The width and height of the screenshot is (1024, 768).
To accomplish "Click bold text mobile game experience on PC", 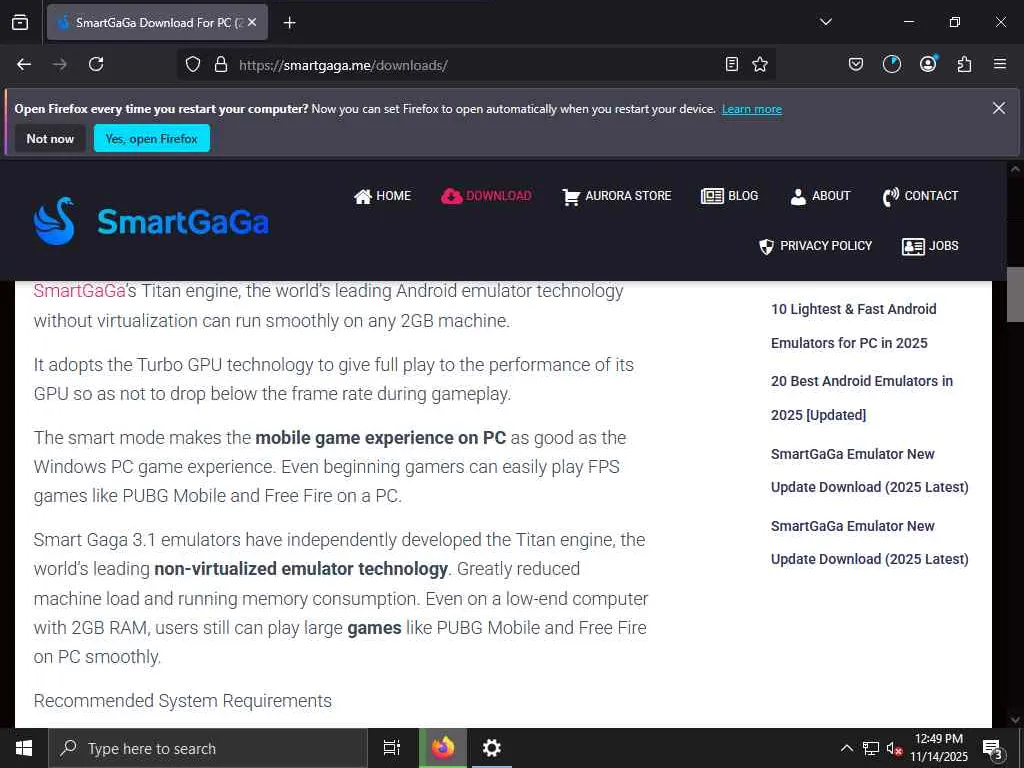I will coord(381,438).
